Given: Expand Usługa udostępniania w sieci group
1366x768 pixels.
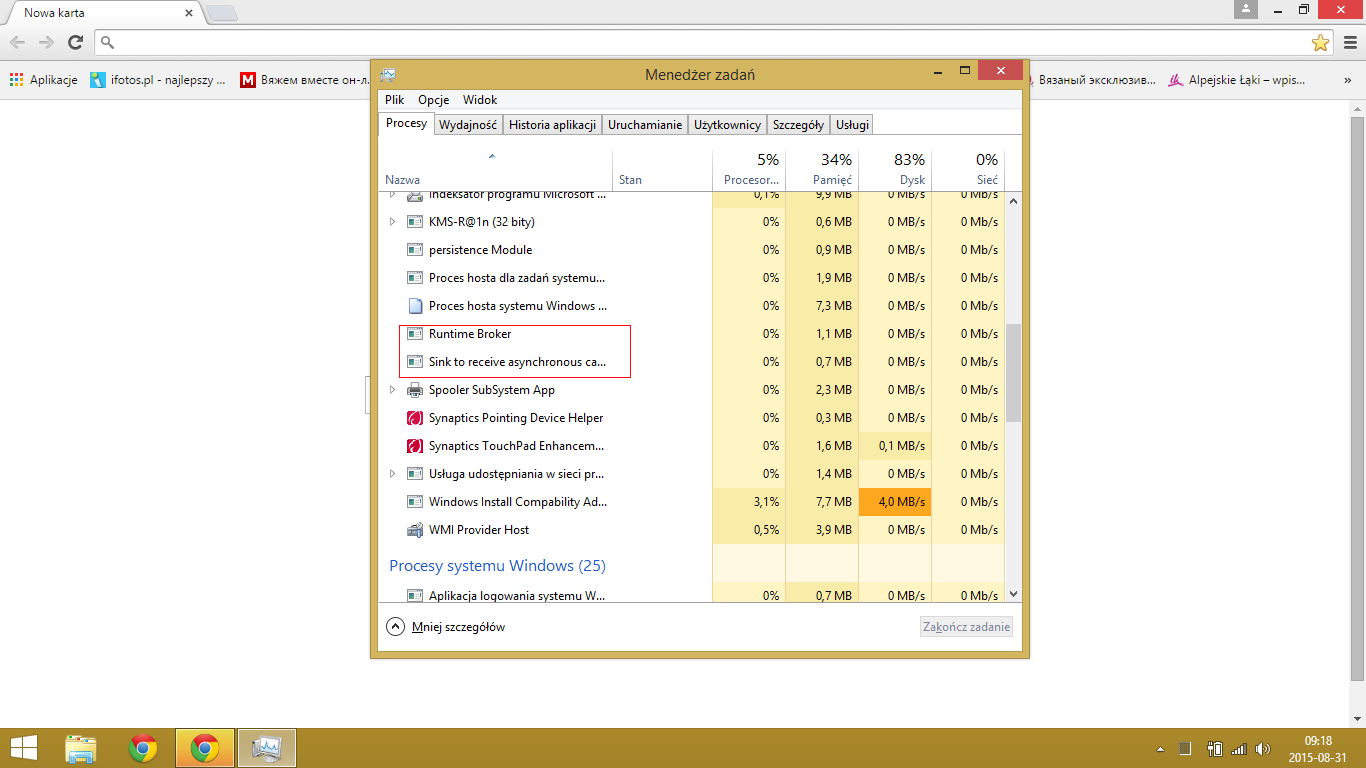Looking at the screenshot, I should [x=392, y=474].
